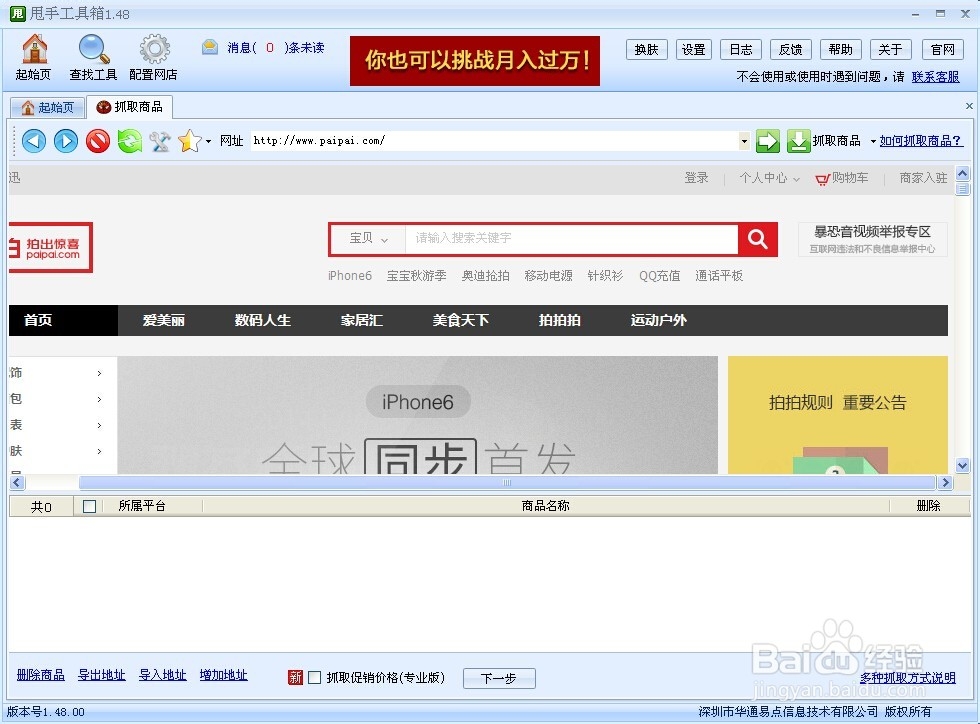Expand the 抓取商品 dropdown arrow
The image size is (980, 724).
point(873,141)
